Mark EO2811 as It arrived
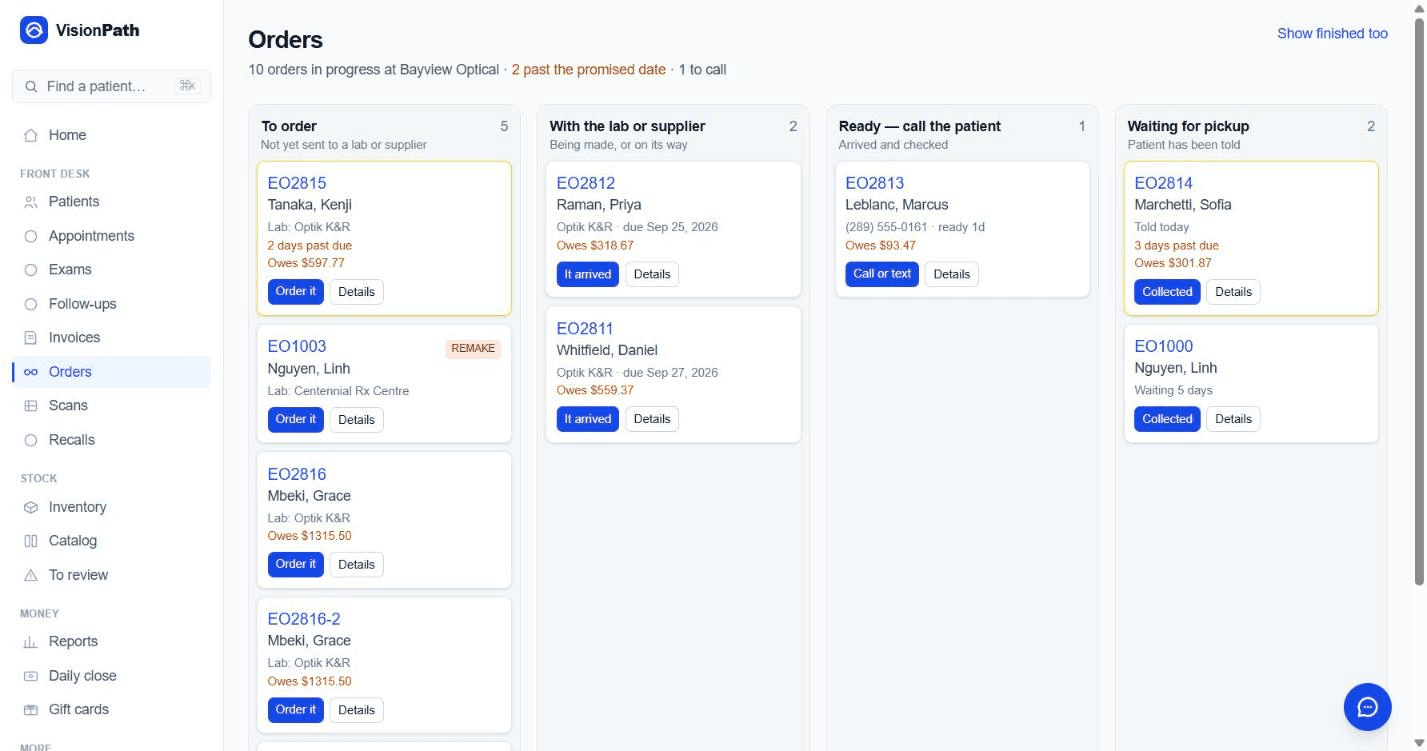This screenshot has height=751, width=1427. pyautogui.click(x=588, y=419)
